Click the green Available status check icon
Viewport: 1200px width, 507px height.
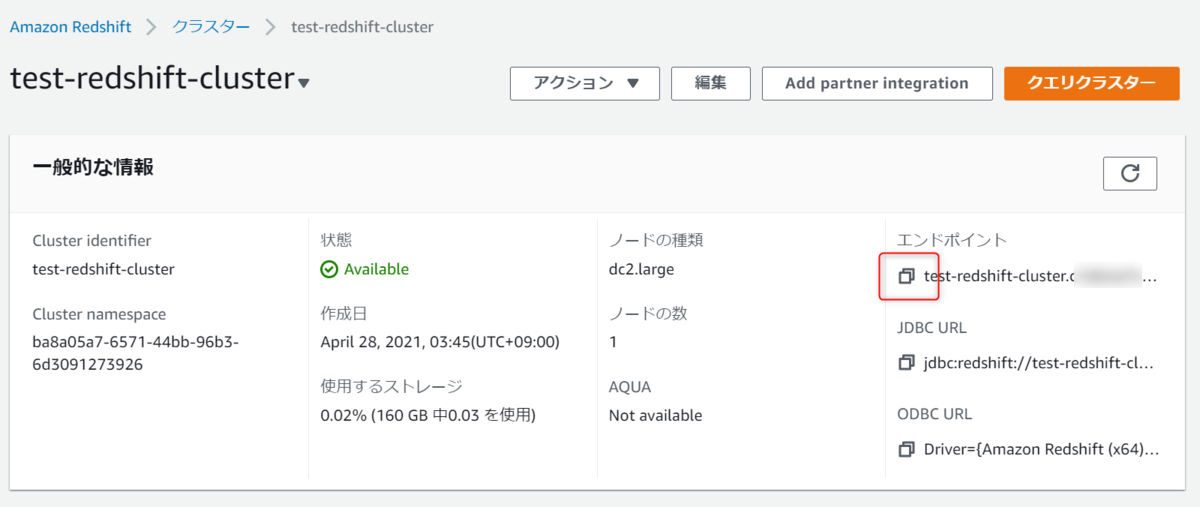coord(329,269)
